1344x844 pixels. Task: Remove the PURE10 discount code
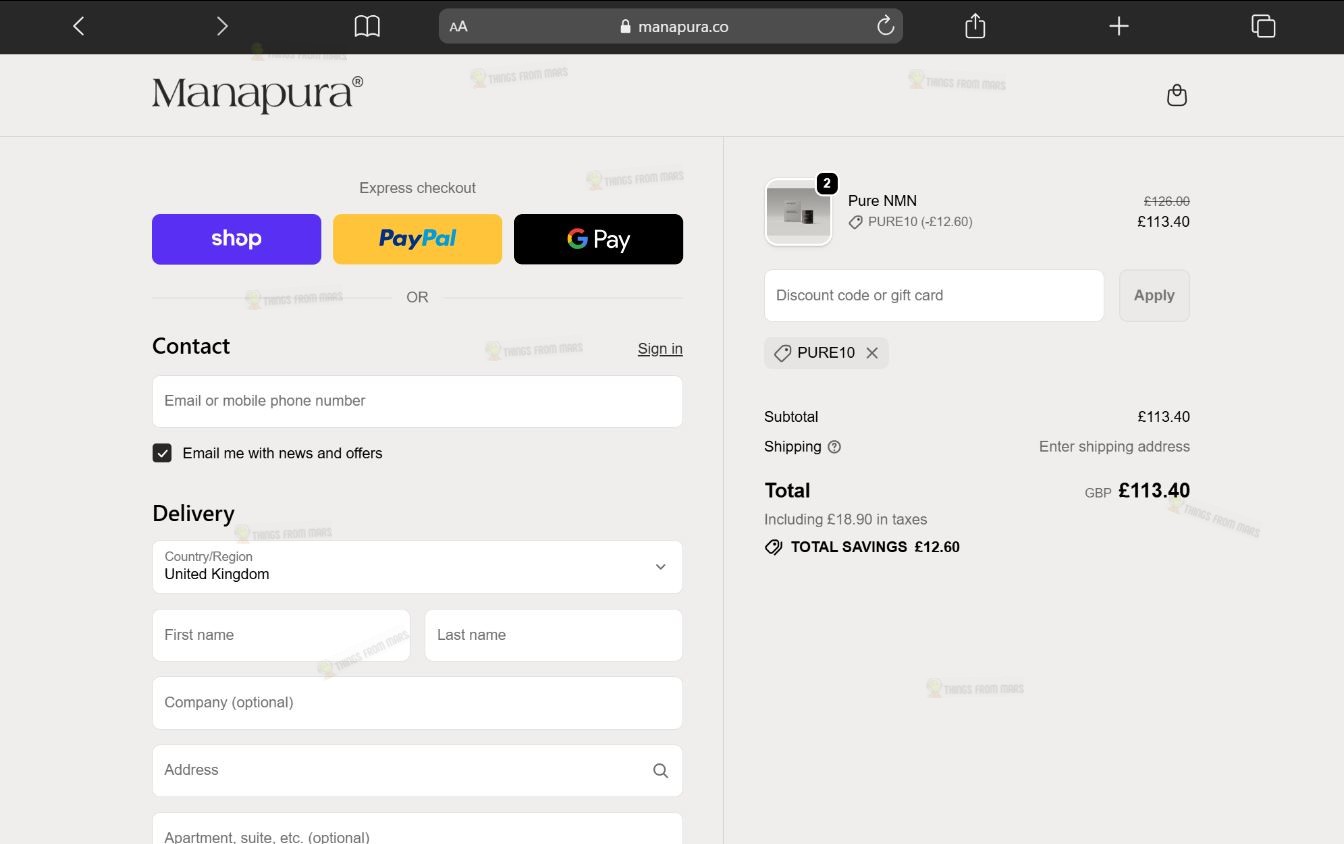click(x=872, y=353)
